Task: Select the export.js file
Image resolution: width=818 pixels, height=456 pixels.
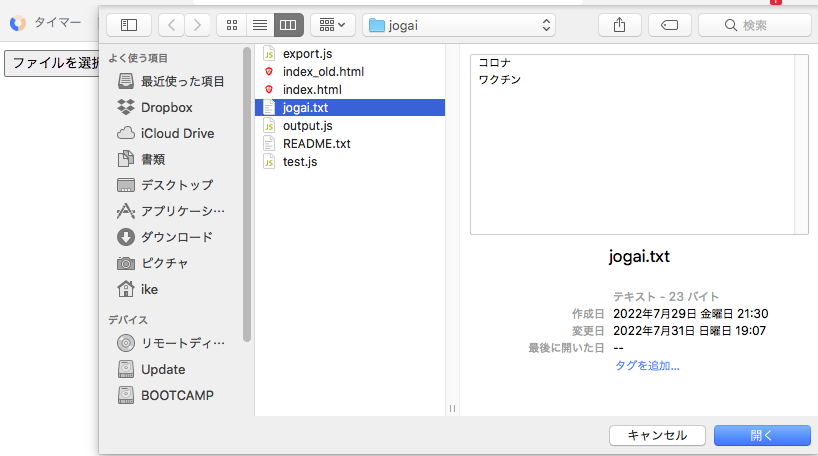Action: [x=350, y=54]
